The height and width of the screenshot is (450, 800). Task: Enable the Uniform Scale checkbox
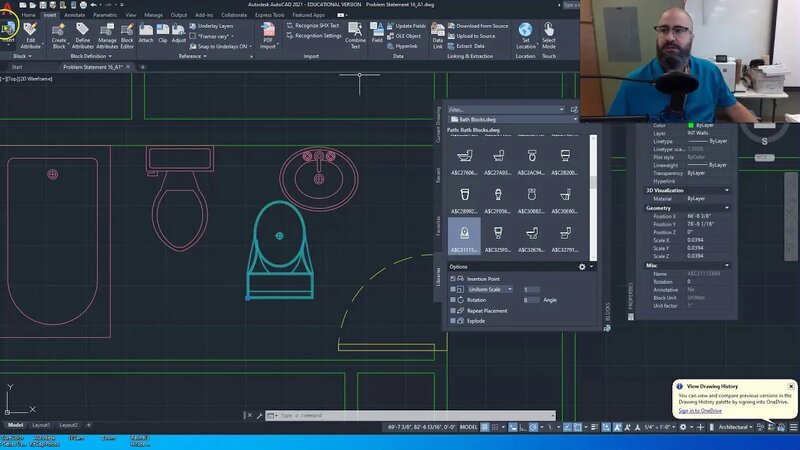(x=453, y=289)
